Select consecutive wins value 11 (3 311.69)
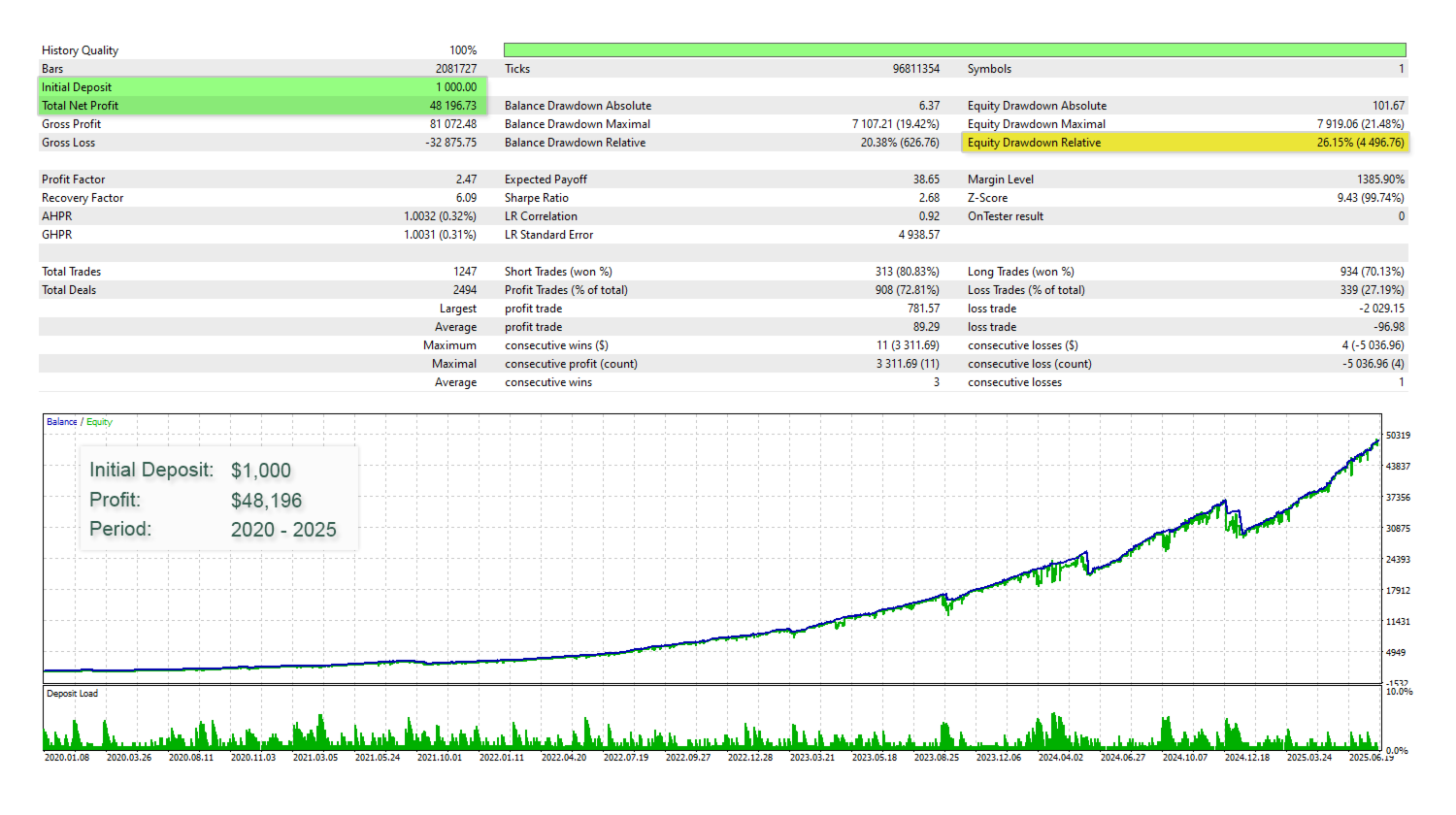The height and width of the screenshot is (815, 1456). point(909,345)
